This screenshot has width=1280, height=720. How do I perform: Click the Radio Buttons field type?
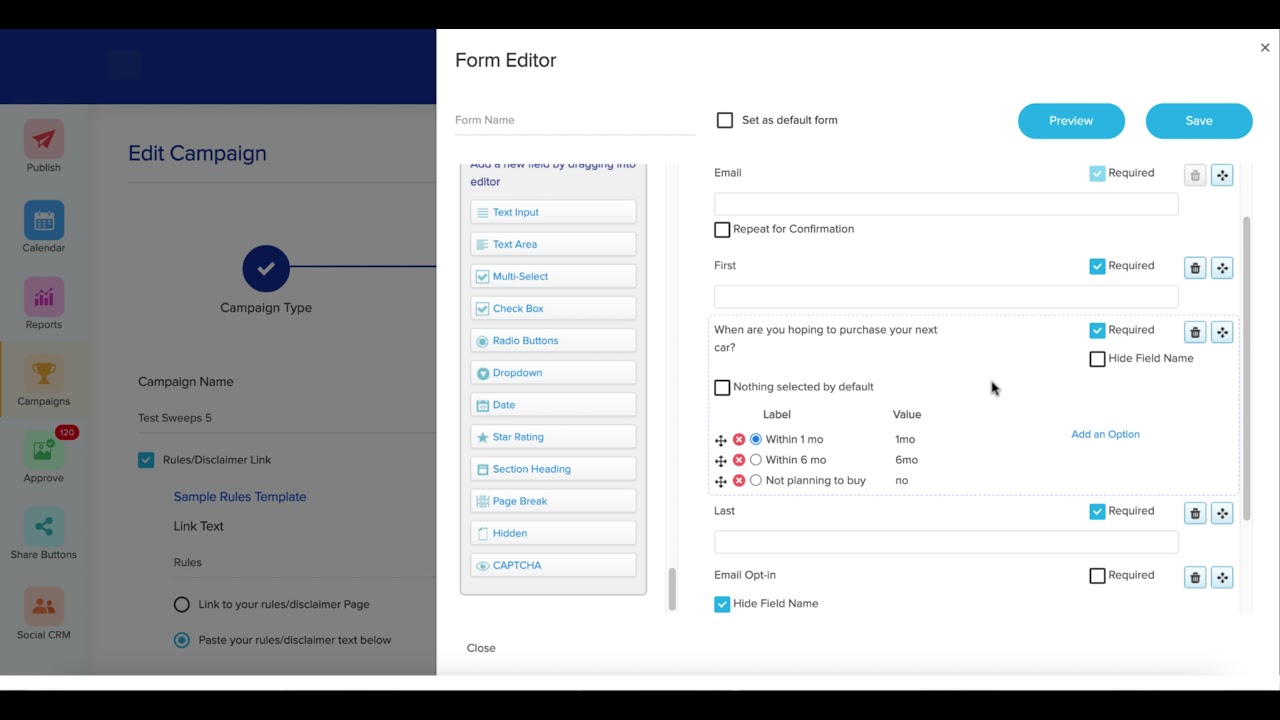pos(553,340)
